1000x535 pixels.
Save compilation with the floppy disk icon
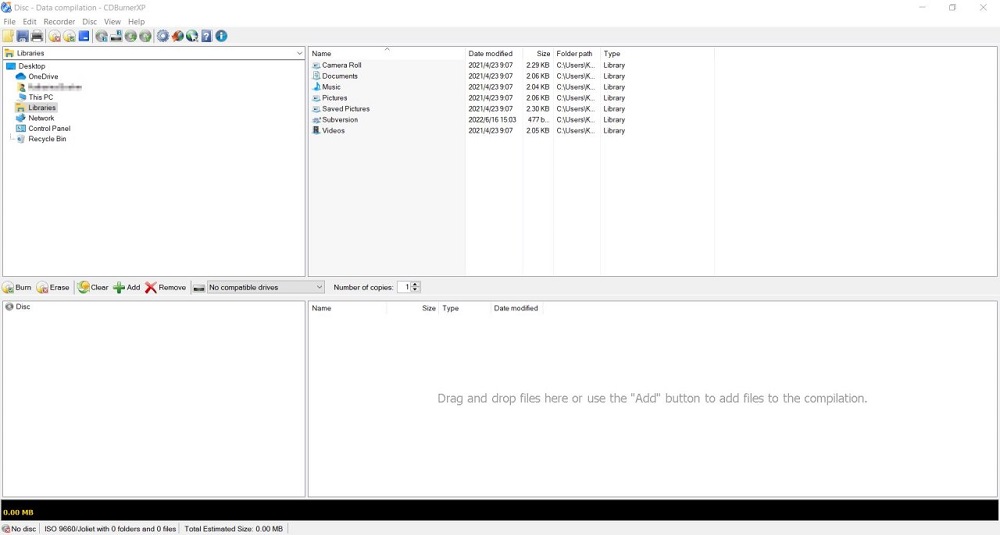(x=22, y=36)
